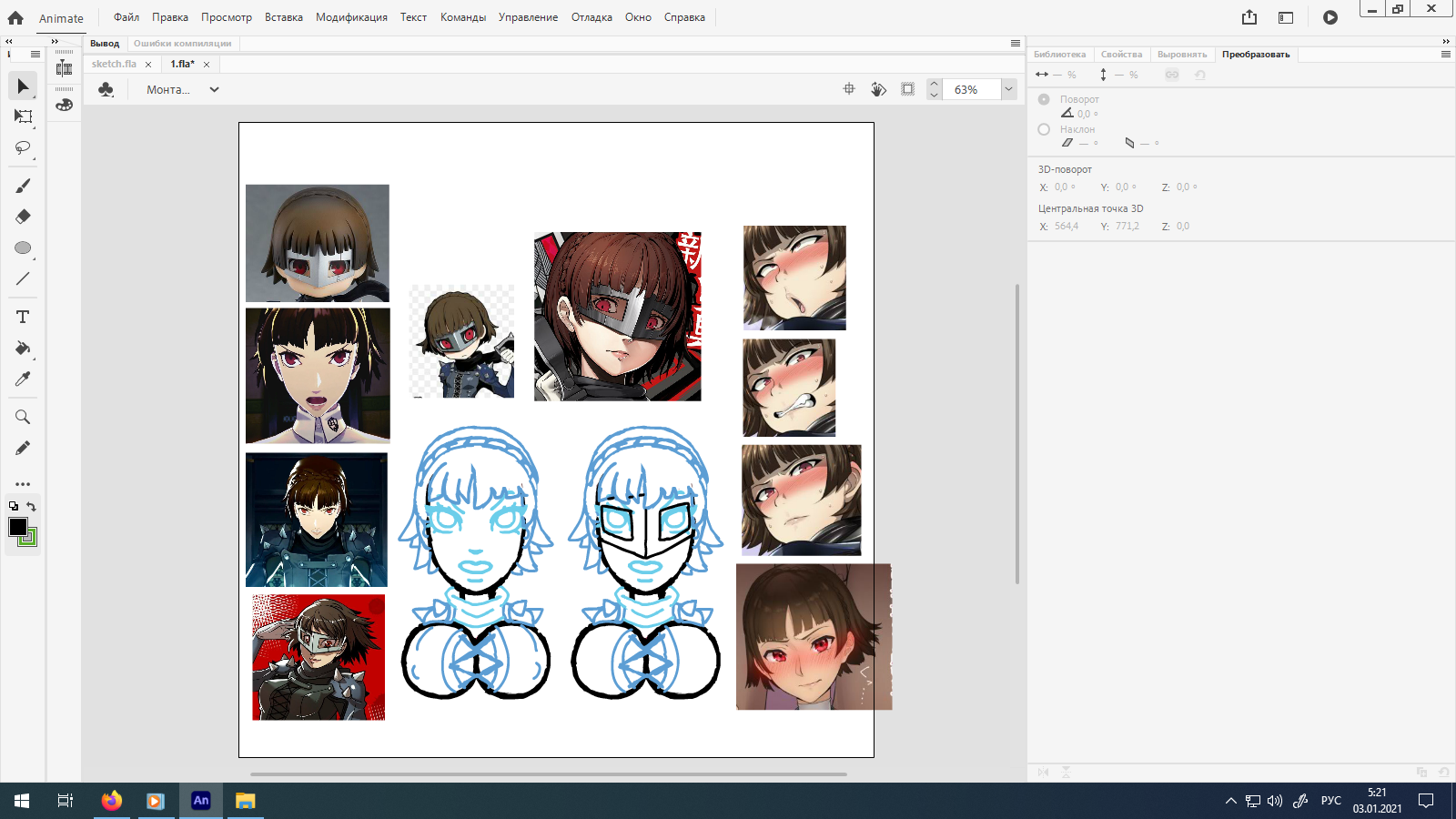1456x819 pixels.
Task: Expand the collapsed icon panel dock
Action: tap(55, 41)
